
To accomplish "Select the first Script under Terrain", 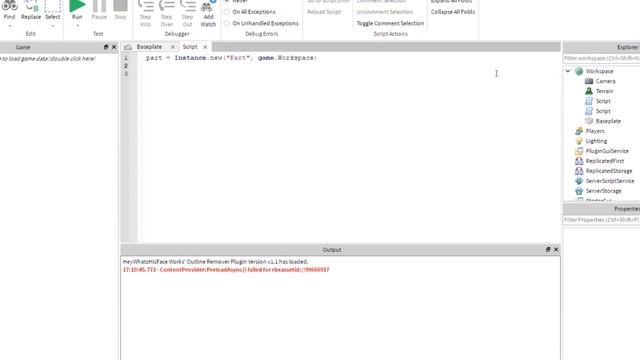I will (x=603, y=101).
